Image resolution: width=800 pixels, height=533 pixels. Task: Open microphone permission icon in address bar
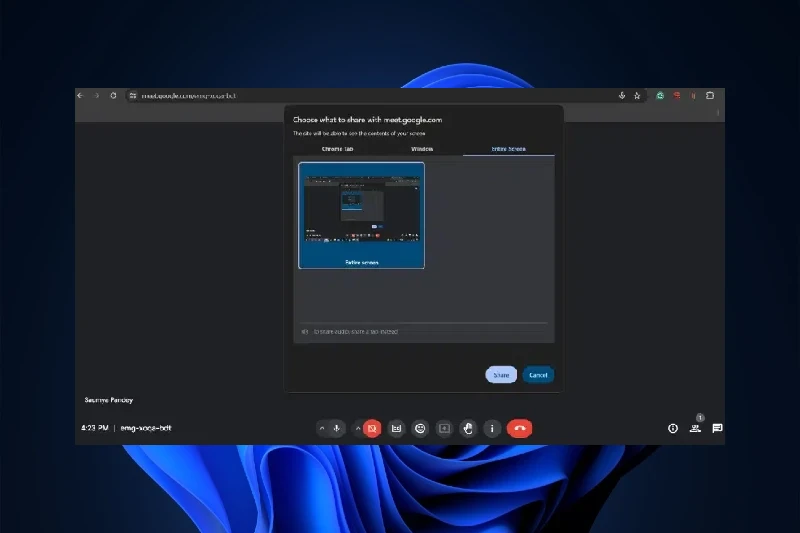pos(622,95)
